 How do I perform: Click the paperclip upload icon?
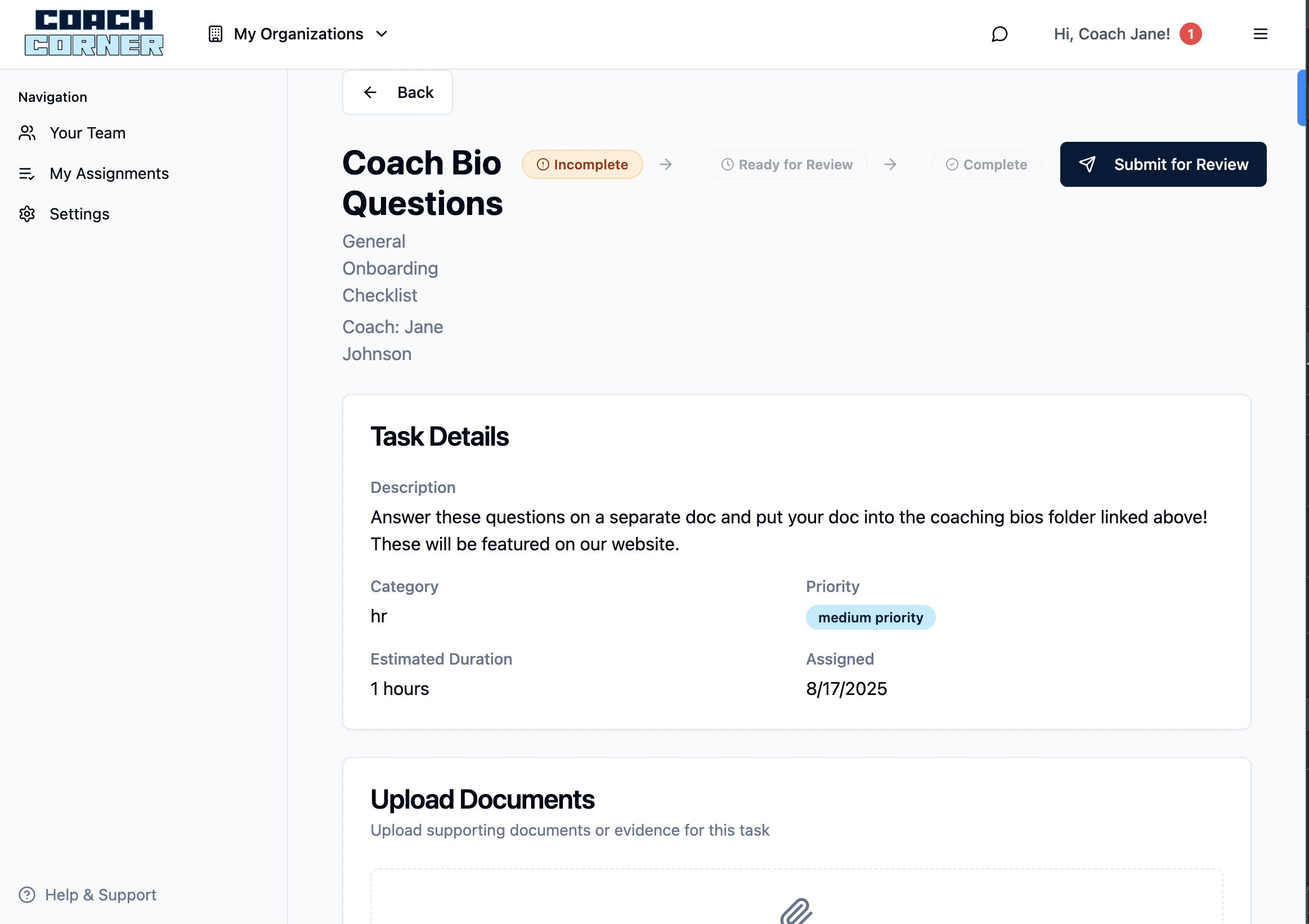click(796, 911)
